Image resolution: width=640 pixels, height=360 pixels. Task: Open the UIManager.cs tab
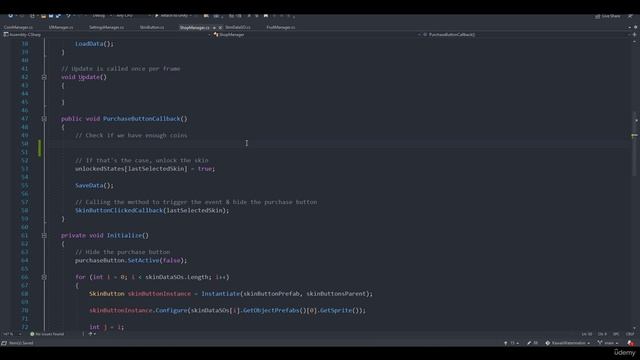61,27
